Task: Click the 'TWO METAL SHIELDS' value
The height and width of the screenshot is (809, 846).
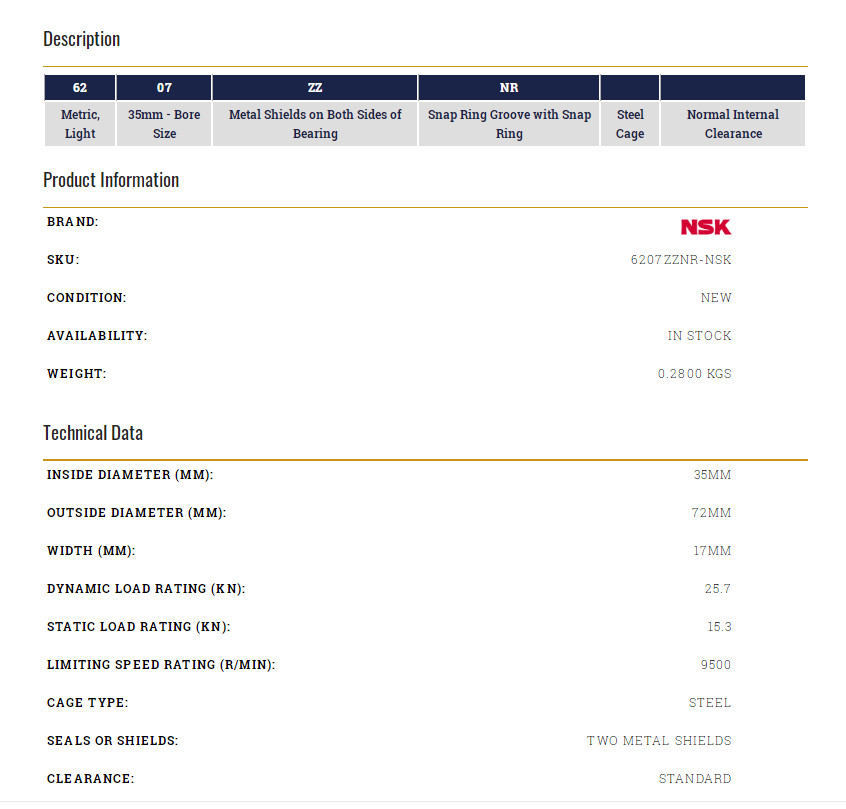Action: tap(659, 741)
